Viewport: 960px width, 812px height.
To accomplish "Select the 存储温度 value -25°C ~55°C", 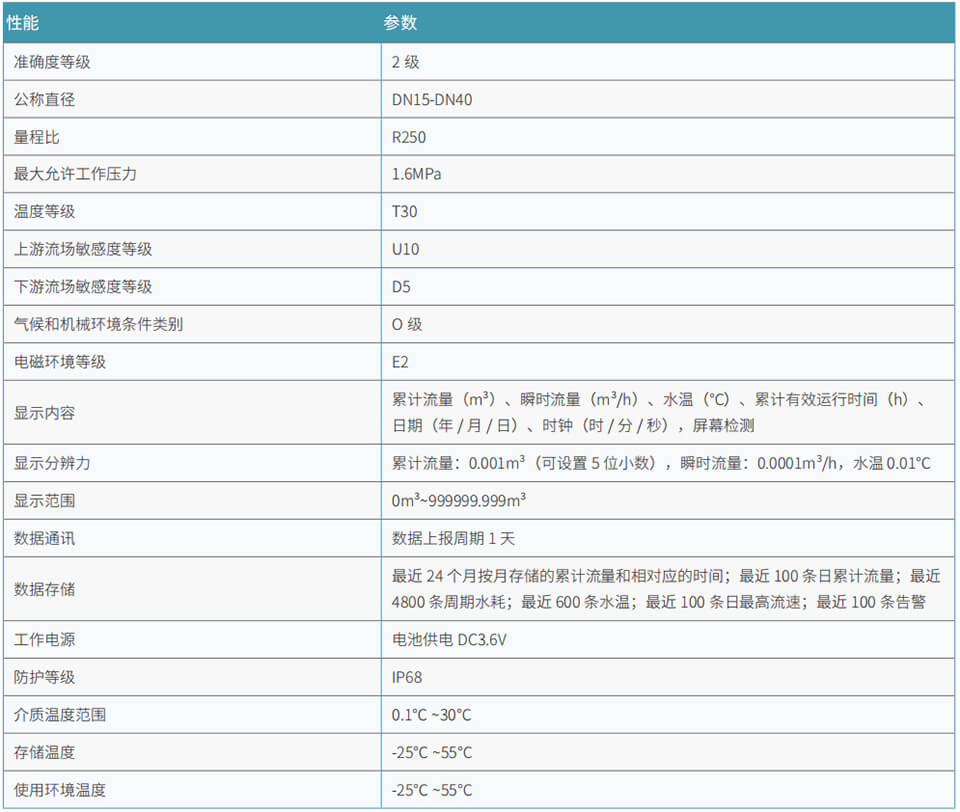I will pos(430,752).
